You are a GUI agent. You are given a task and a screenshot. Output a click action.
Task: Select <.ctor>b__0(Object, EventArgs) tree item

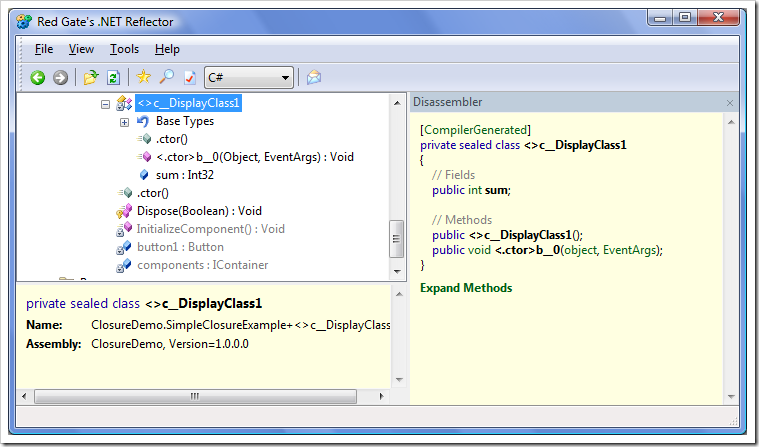(255, 157)
